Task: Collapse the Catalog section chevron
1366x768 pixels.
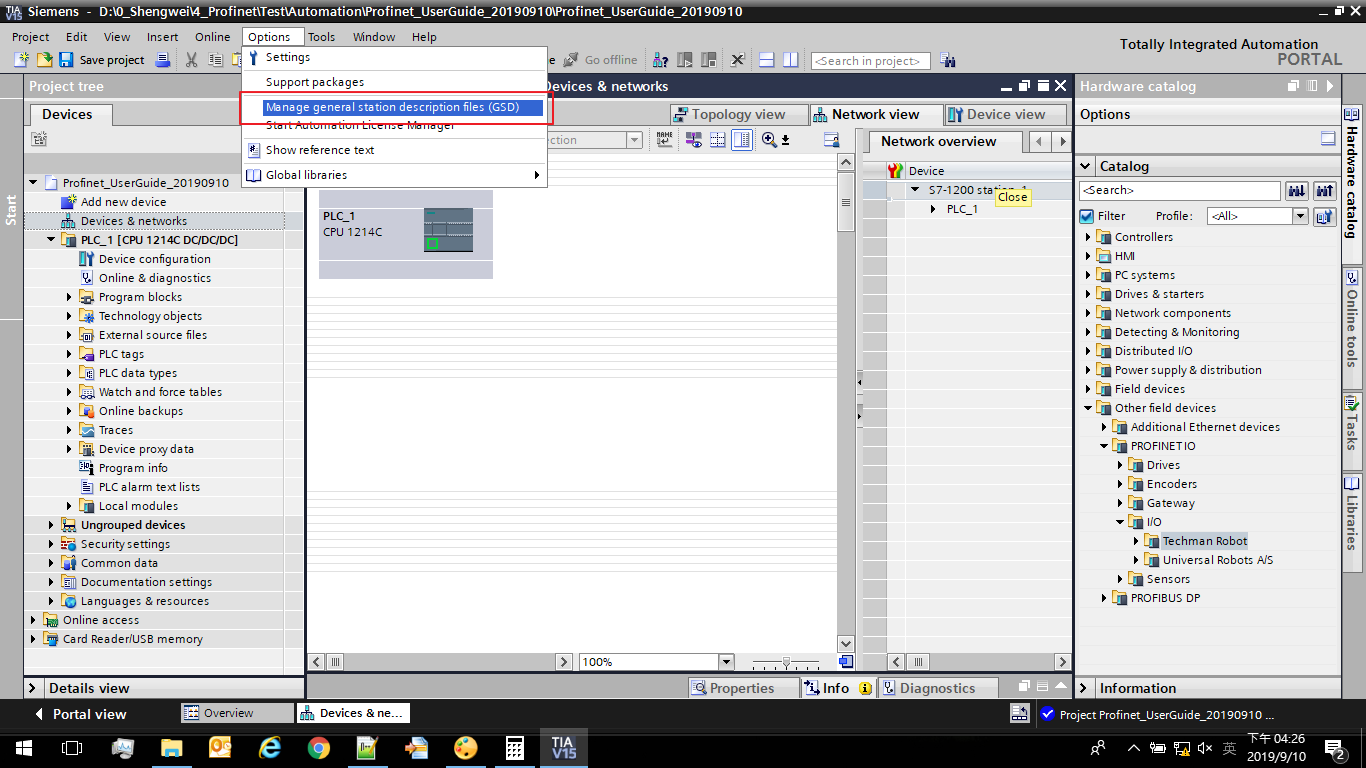Action: pos(1087,166)
